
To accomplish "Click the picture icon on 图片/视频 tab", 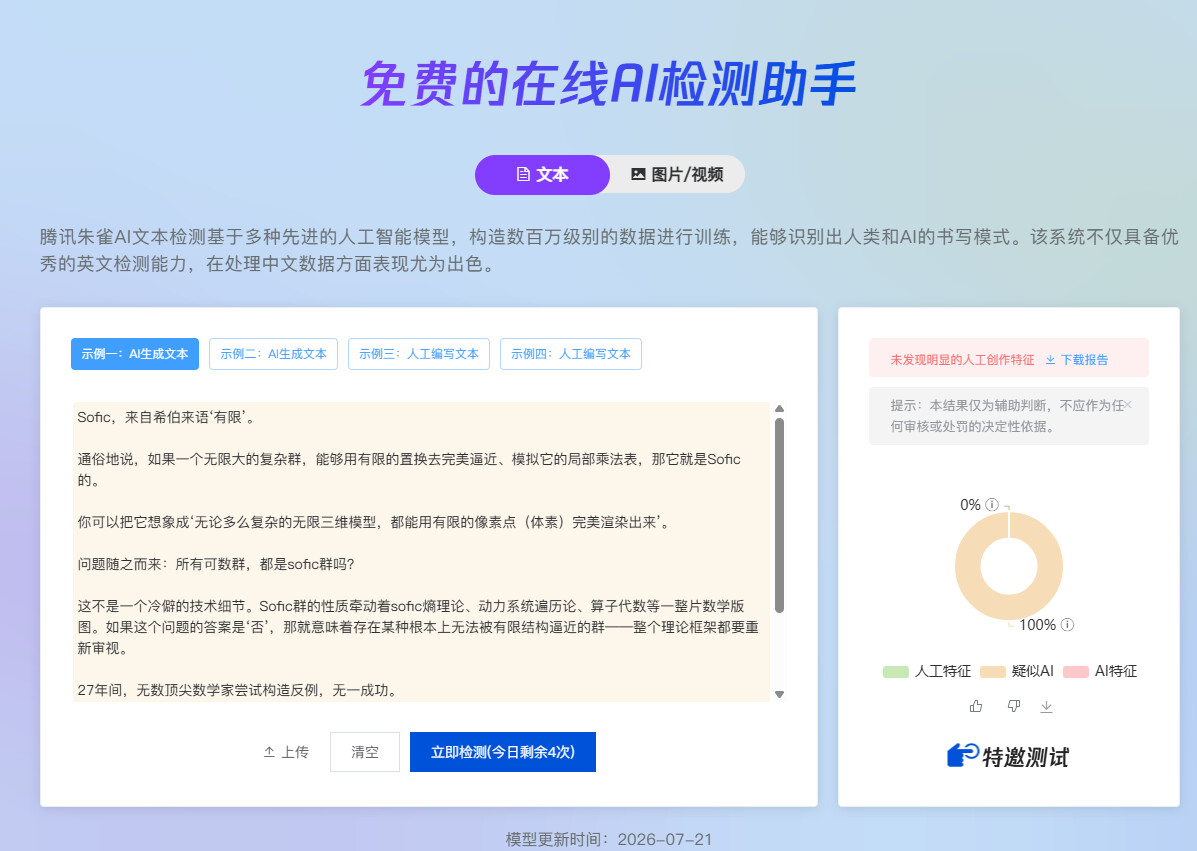I will (x=638, y=175).
